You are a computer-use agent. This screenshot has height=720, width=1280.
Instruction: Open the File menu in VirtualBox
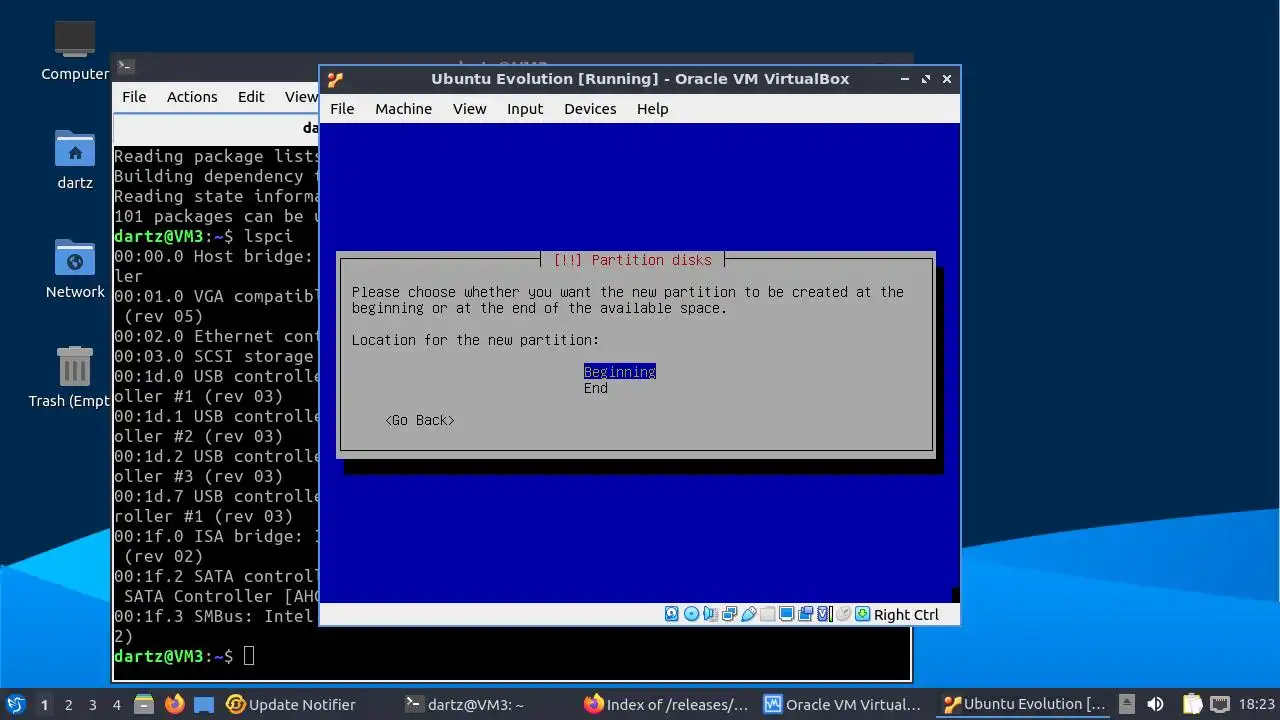pos(342,109)
